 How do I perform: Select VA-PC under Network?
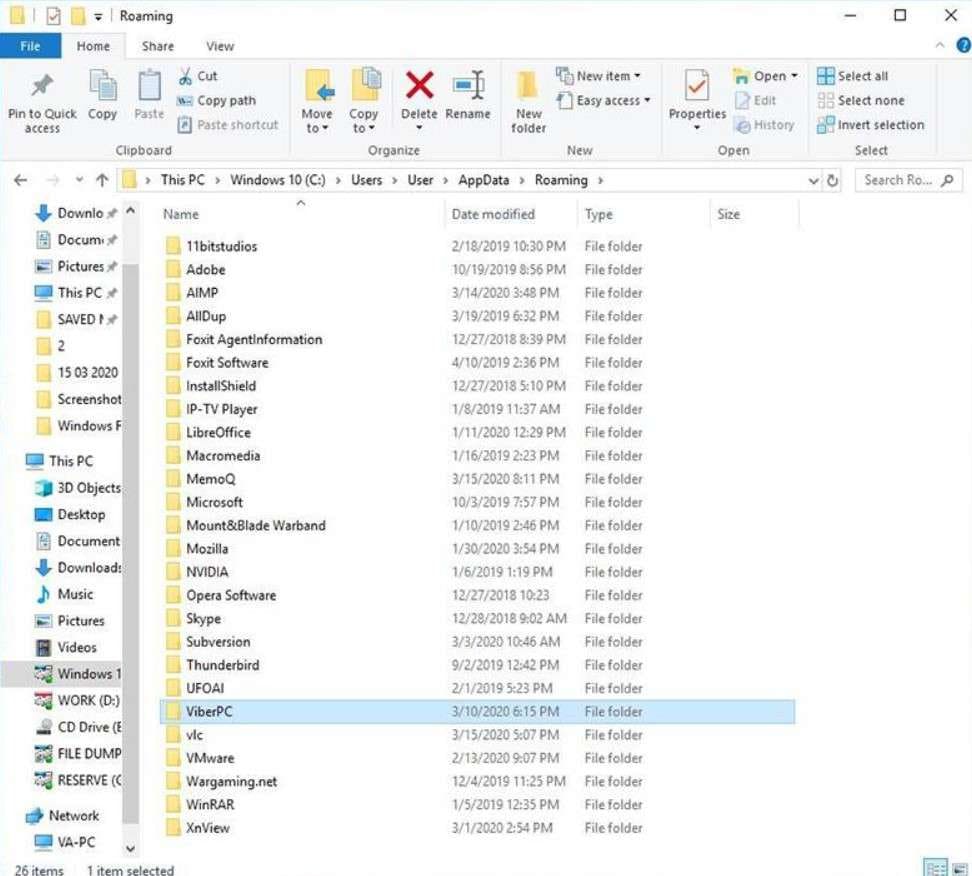(64, 843)
